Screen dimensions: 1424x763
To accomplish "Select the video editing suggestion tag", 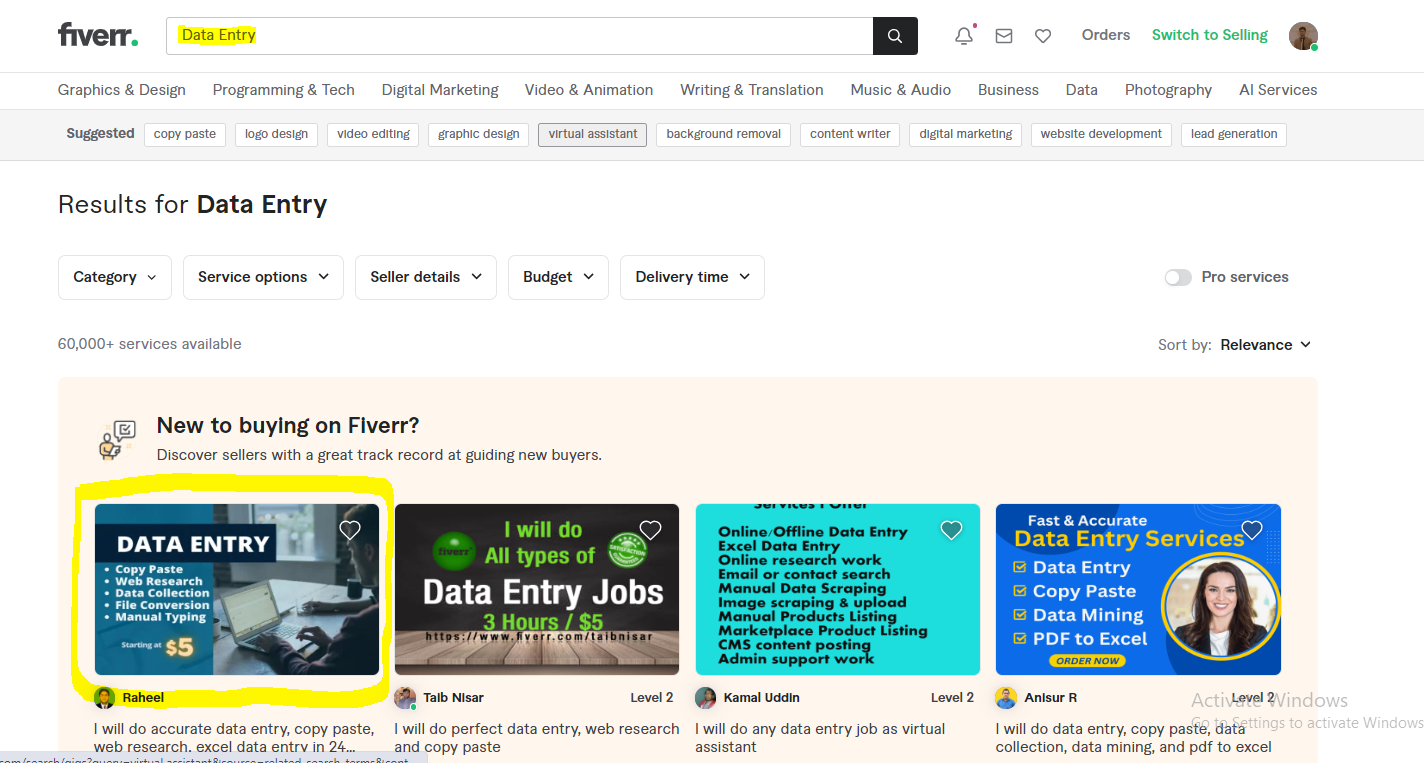I will (x=373, y=134).
